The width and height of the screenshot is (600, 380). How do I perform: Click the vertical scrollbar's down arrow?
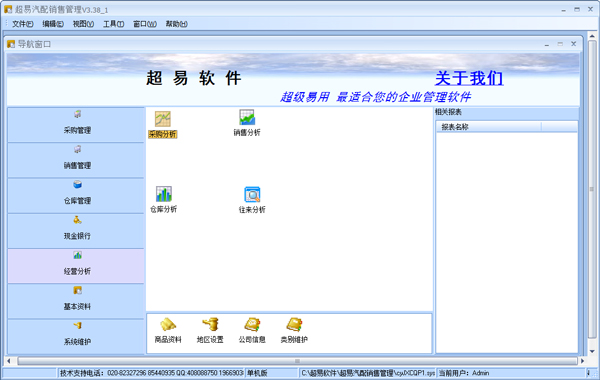(x=592, y=351)
